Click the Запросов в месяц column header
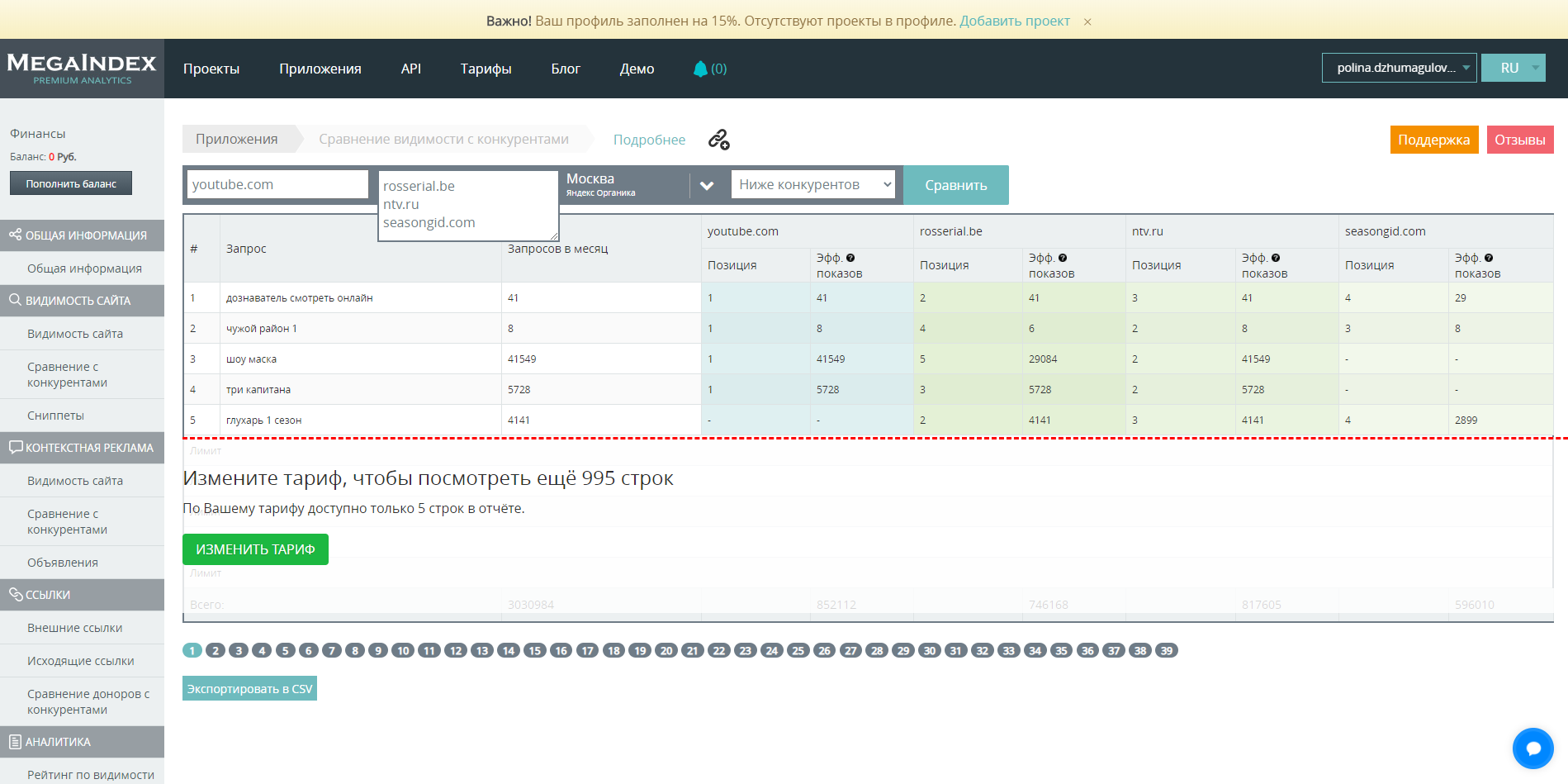 pos(557,249)
